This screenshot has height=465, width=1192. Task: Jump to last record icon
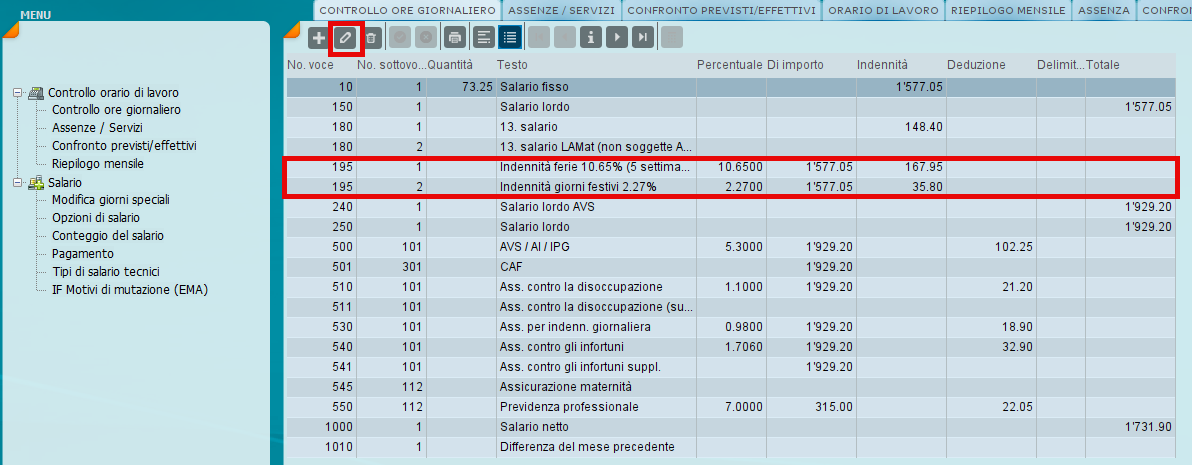pyautogui.click(x=643, y=37)
